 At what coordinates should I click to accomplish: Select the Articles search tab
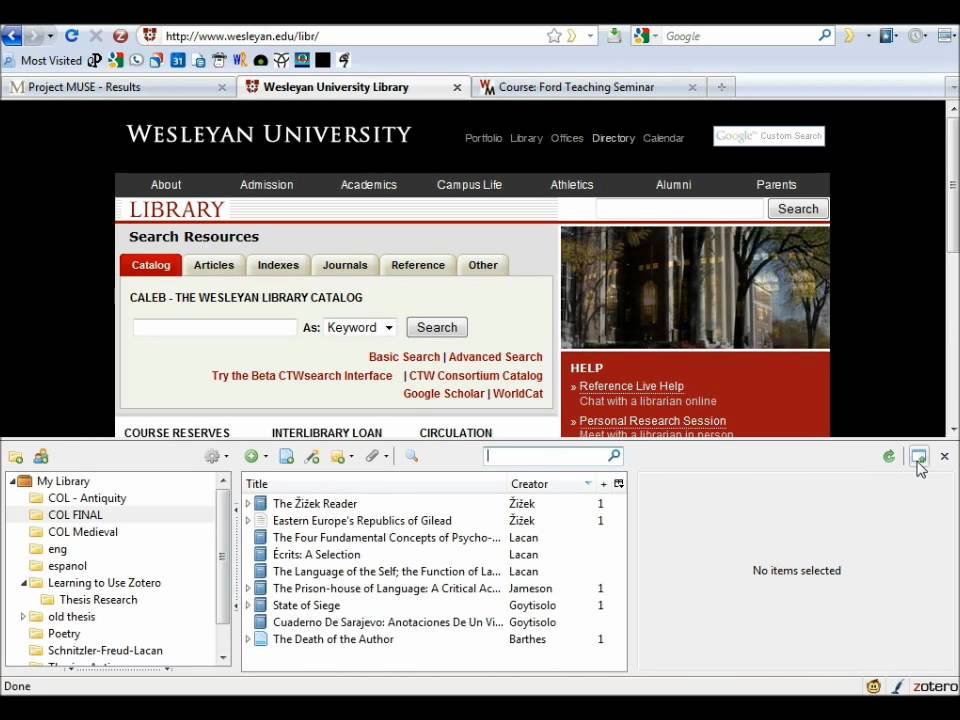pos(214,265)
